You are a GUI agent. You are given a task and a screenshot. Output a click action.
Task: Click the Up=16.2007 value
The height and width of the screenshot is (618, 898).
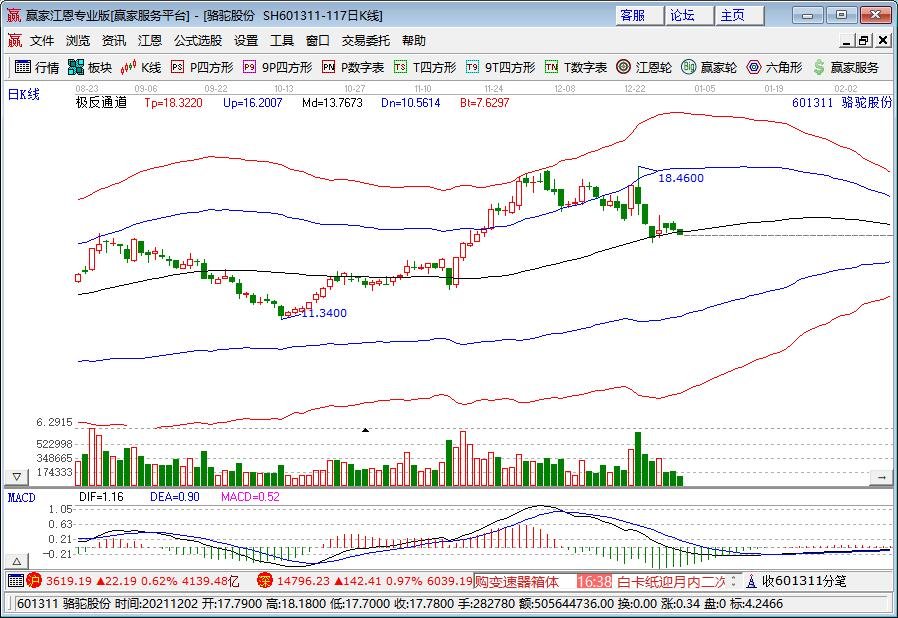point(253,103)
